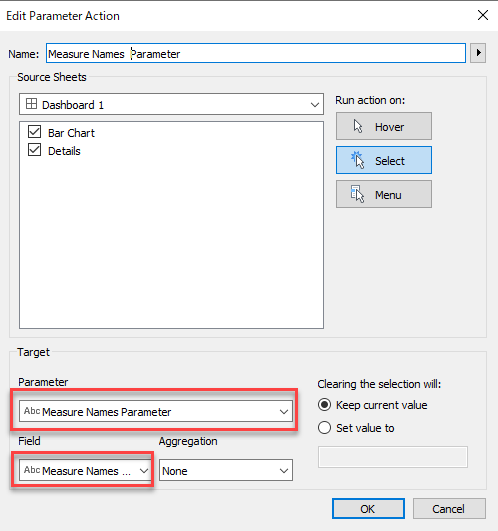This screenshot has width=498, height=531.
Task: Open the insert arrow next to Name field
Action: pos(478,53)
